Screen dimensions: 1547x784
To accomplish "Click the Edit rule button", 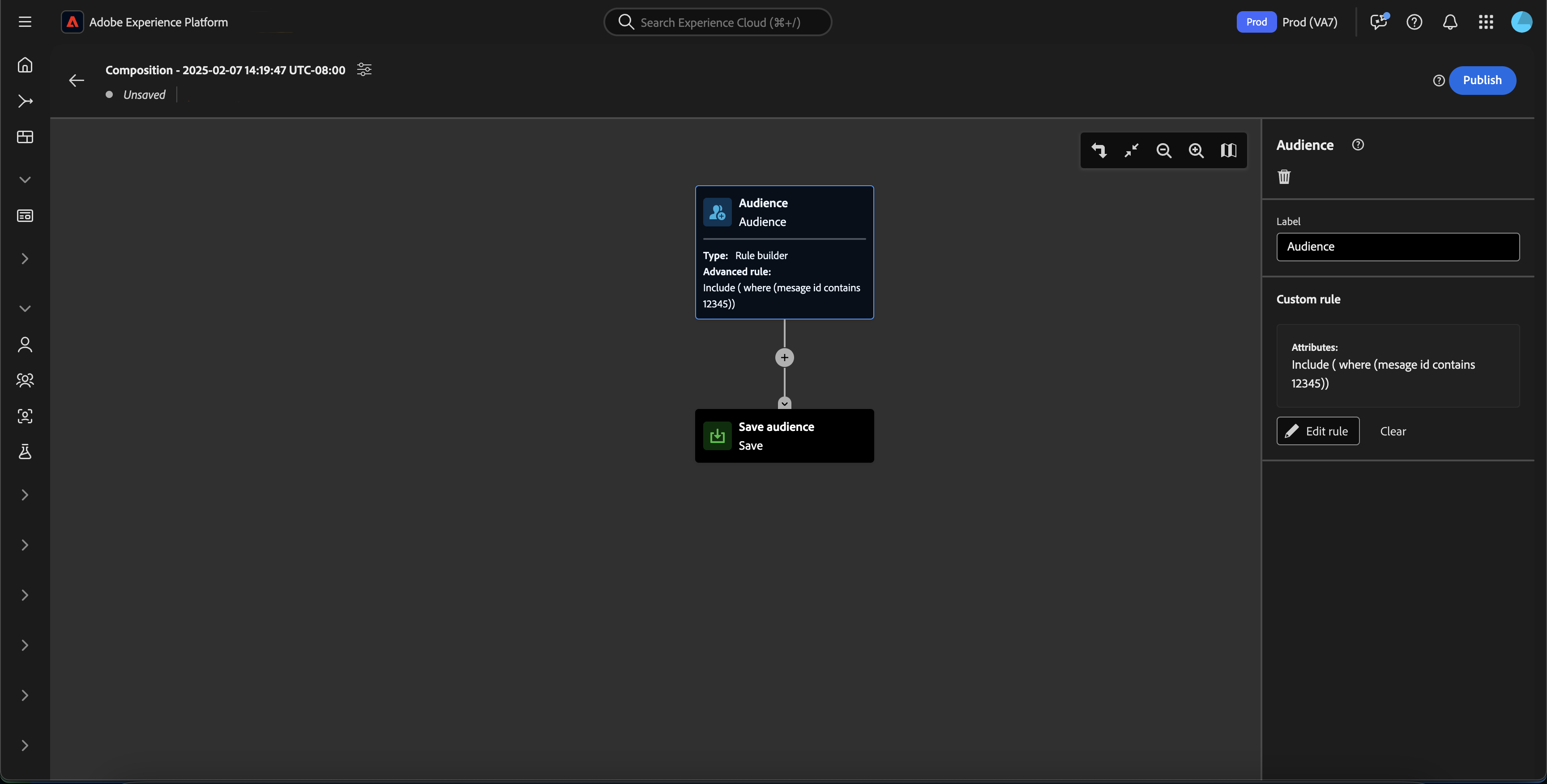I will pyautogui.click(x=1318, y=431).
